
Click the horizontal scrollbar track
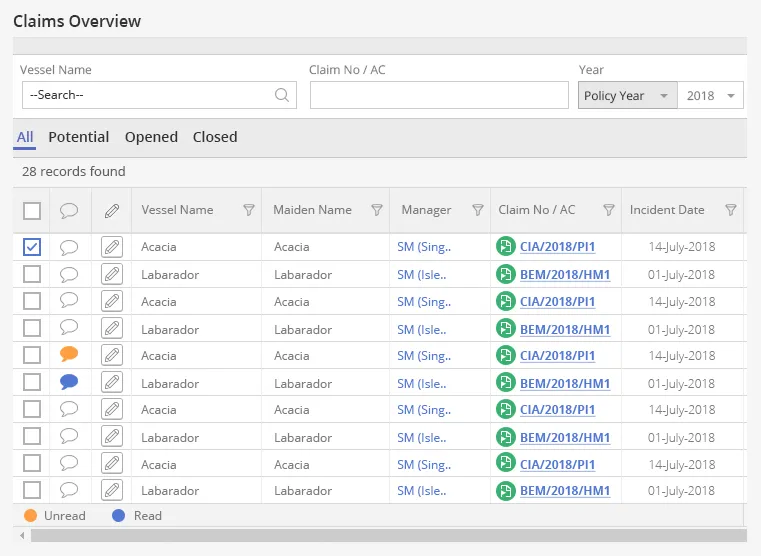[388, 536]
